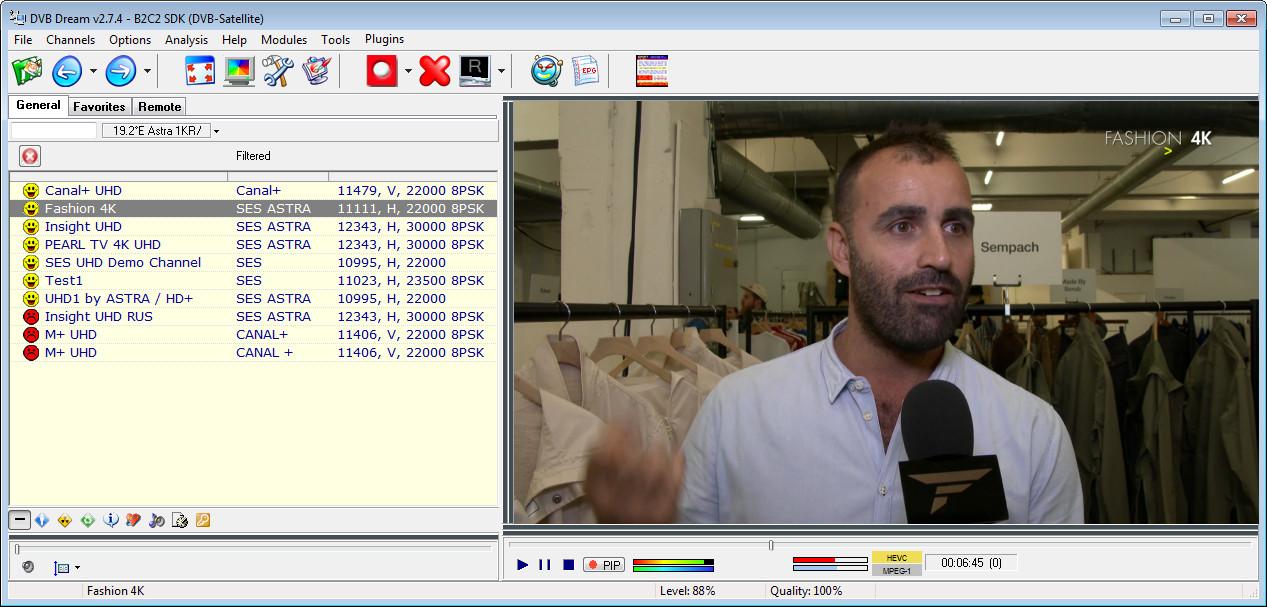Click the speaker volume icon
Screen dimensions: 1267x607
click(x=28, y=567)
